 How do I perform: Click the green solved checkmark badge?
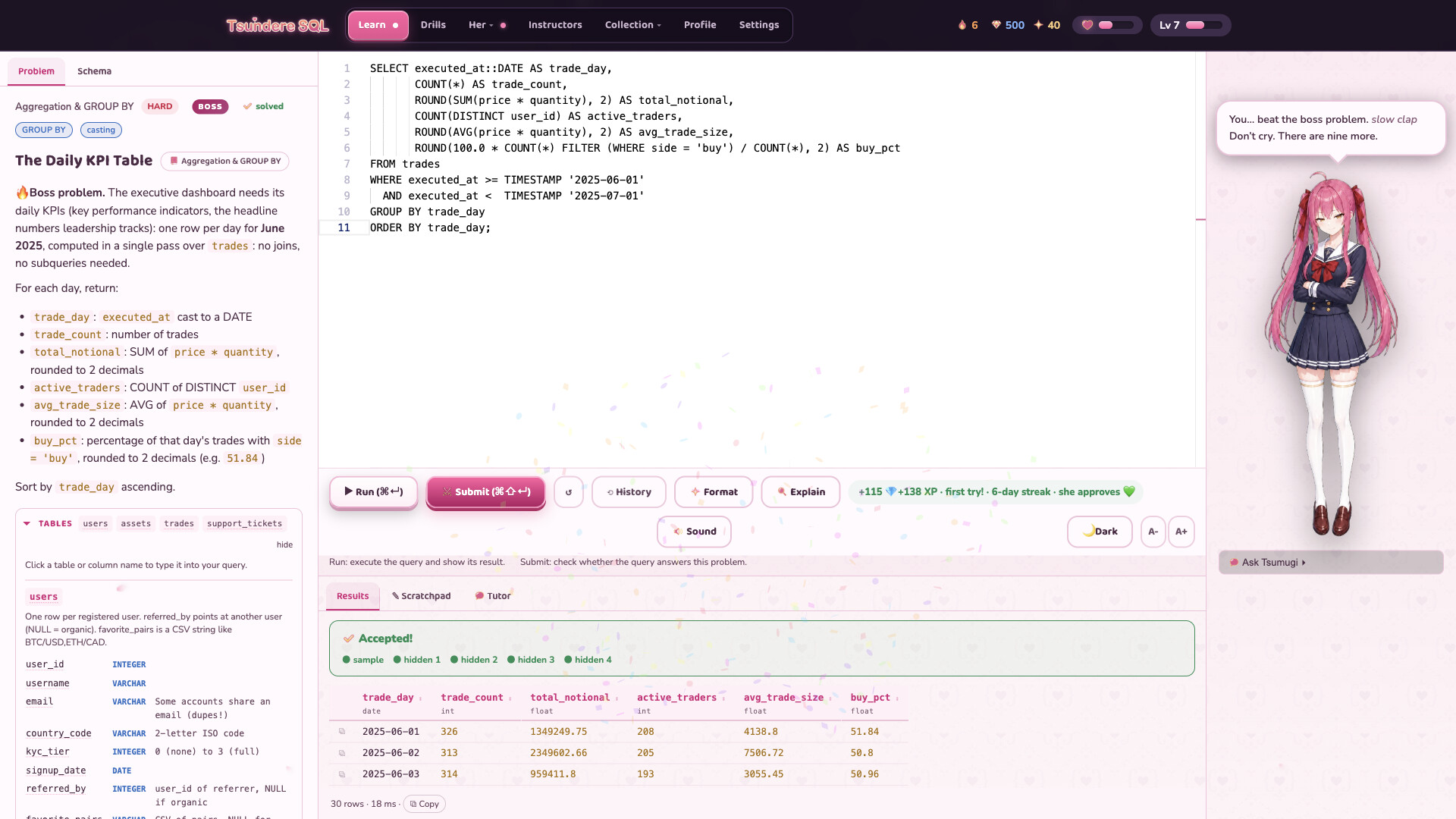click(263, 106)
